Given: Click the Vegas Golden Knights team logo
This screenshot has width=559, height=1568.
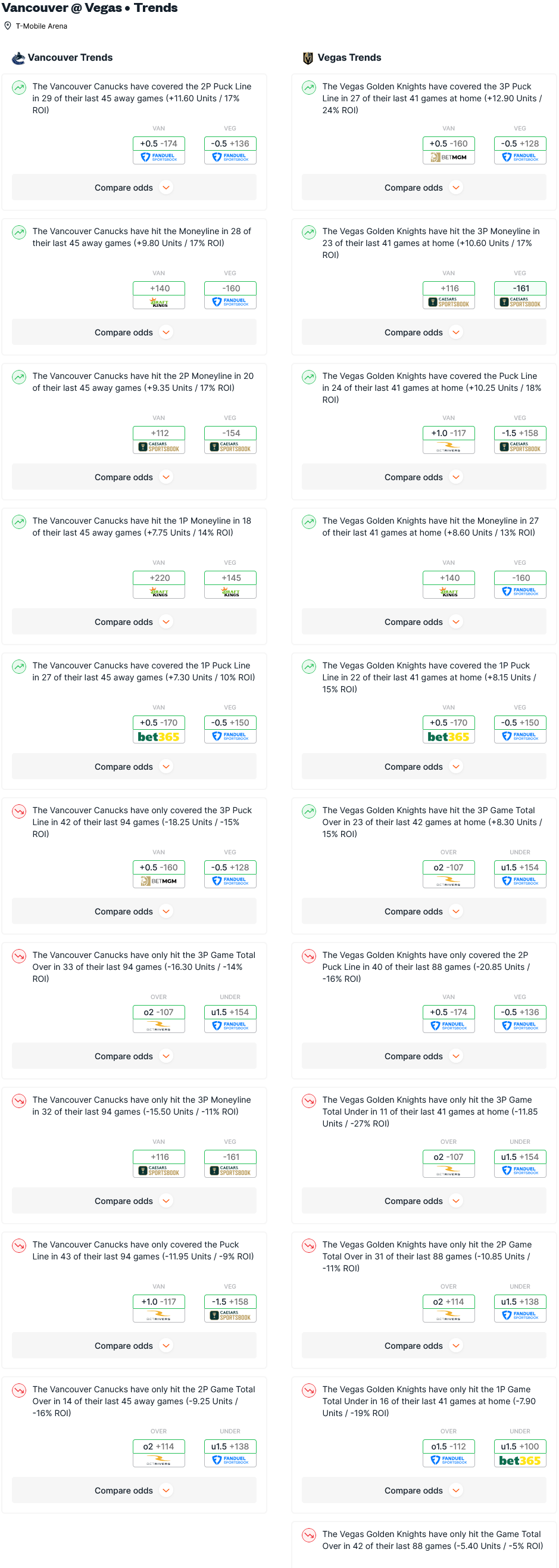Looking at the screenshot, I should 308,58.
